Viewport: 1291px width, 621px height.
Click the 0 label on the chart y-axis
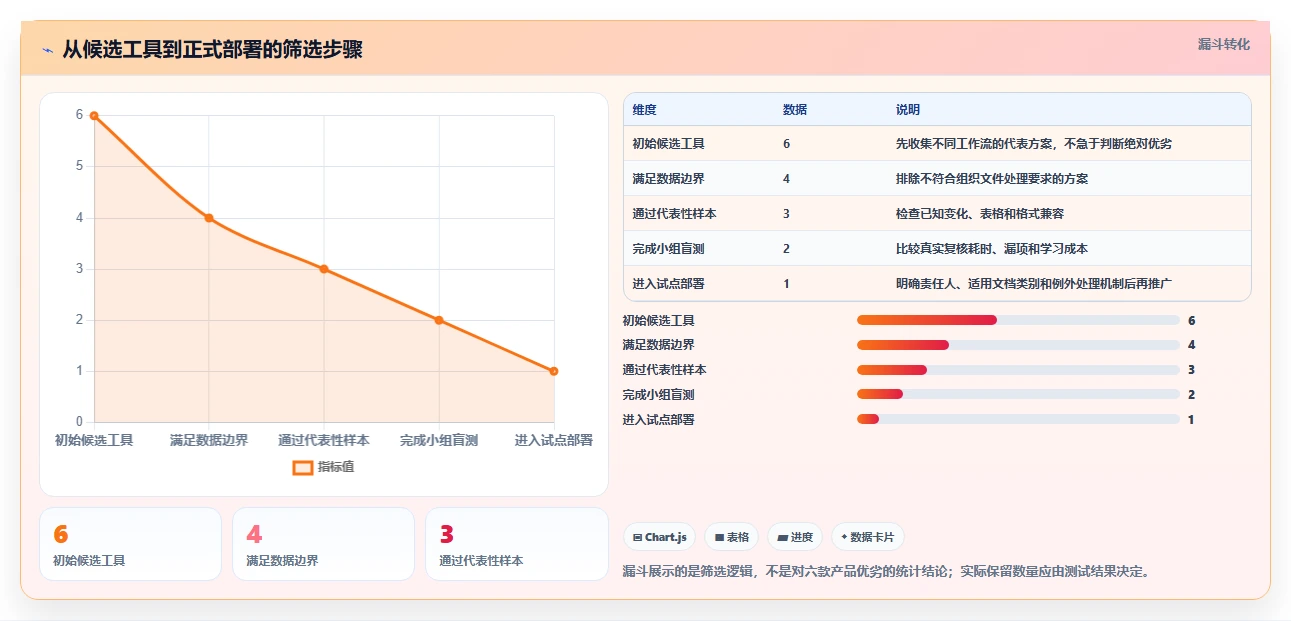pyautogui.click(x=80, y=422)
